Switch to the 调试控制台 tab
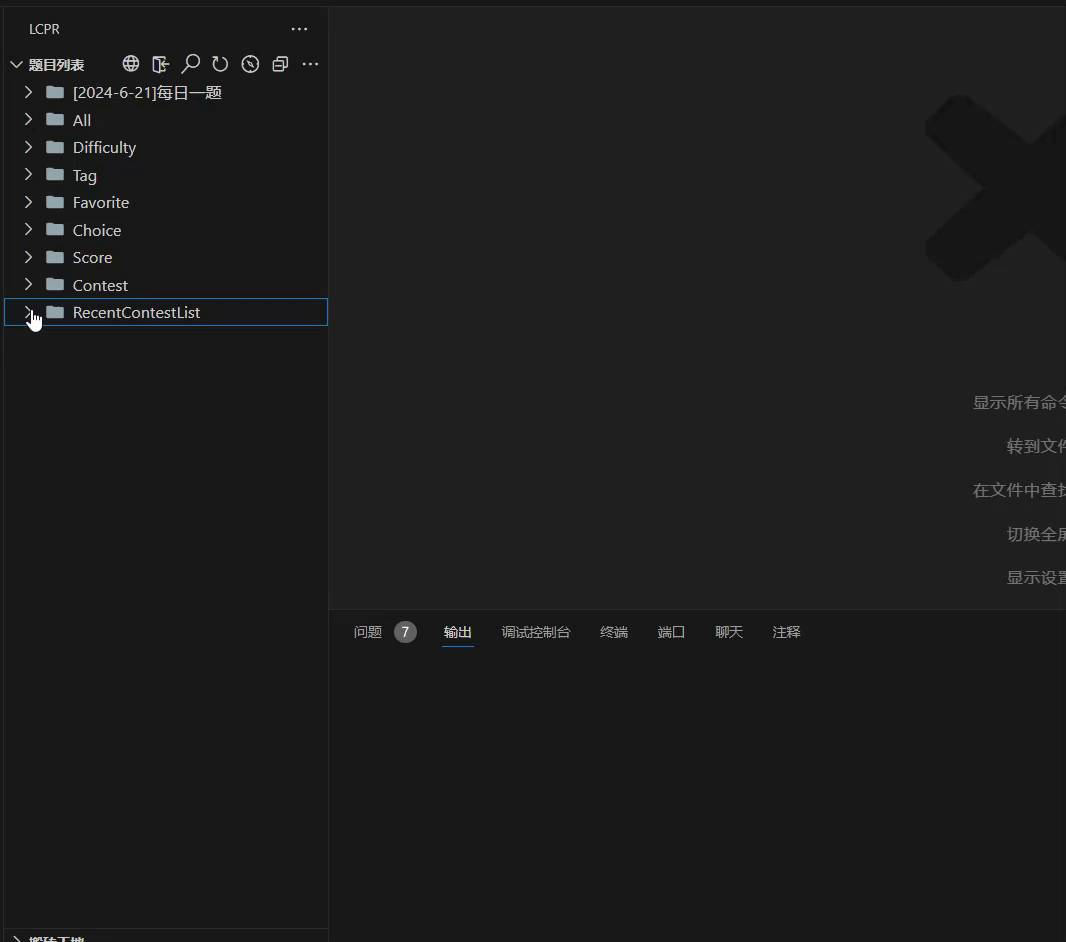This screenshot has width=1066, height=942. 535,632
